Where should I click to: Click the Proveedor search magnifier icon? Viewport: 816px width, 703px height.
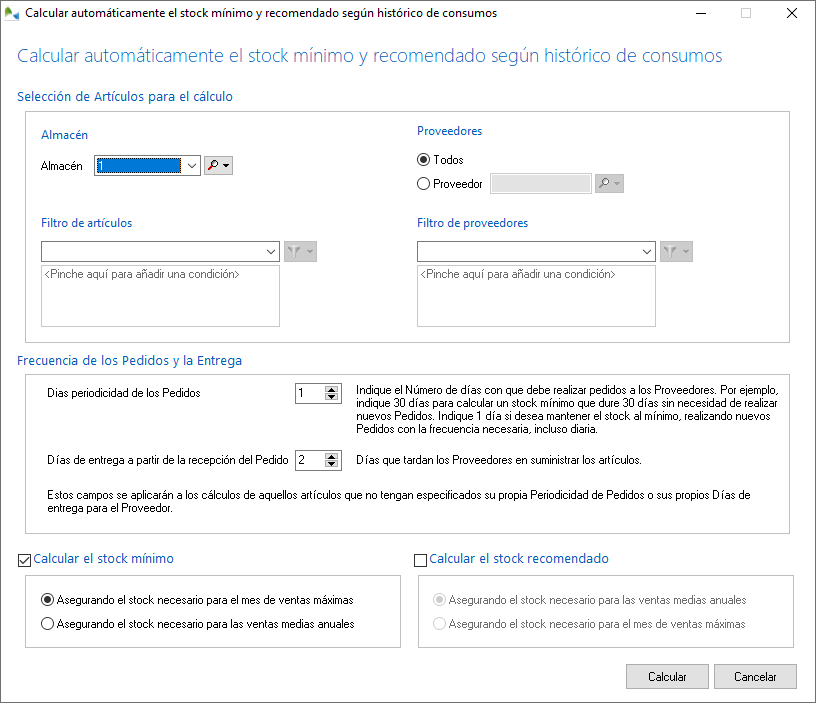(603, 183)
